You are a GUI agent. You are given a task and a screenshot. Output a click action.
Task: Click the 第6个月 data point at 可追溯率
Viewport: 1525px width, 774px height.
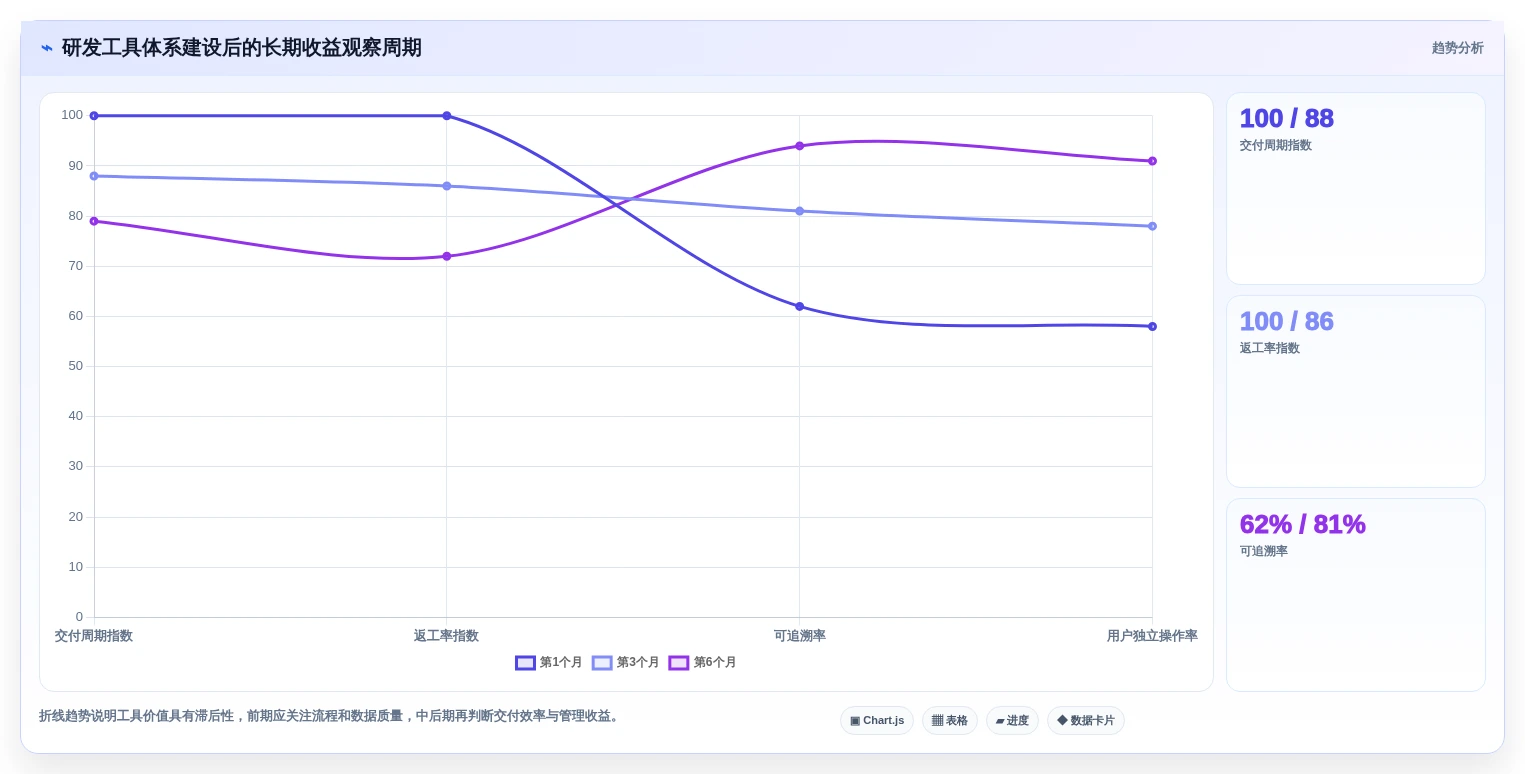click(x=800, y=146)
